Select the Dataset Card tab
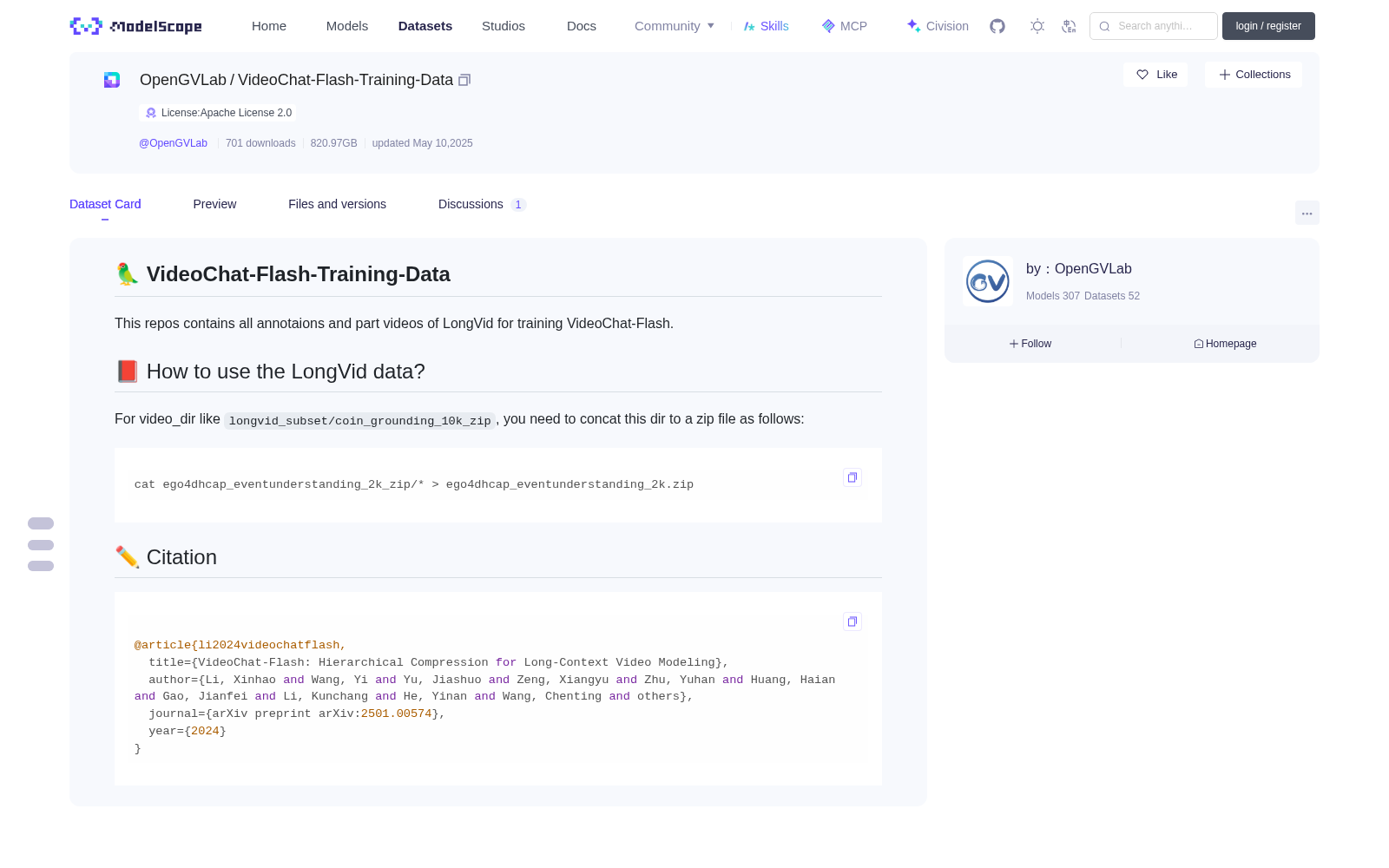 [105, 204]
